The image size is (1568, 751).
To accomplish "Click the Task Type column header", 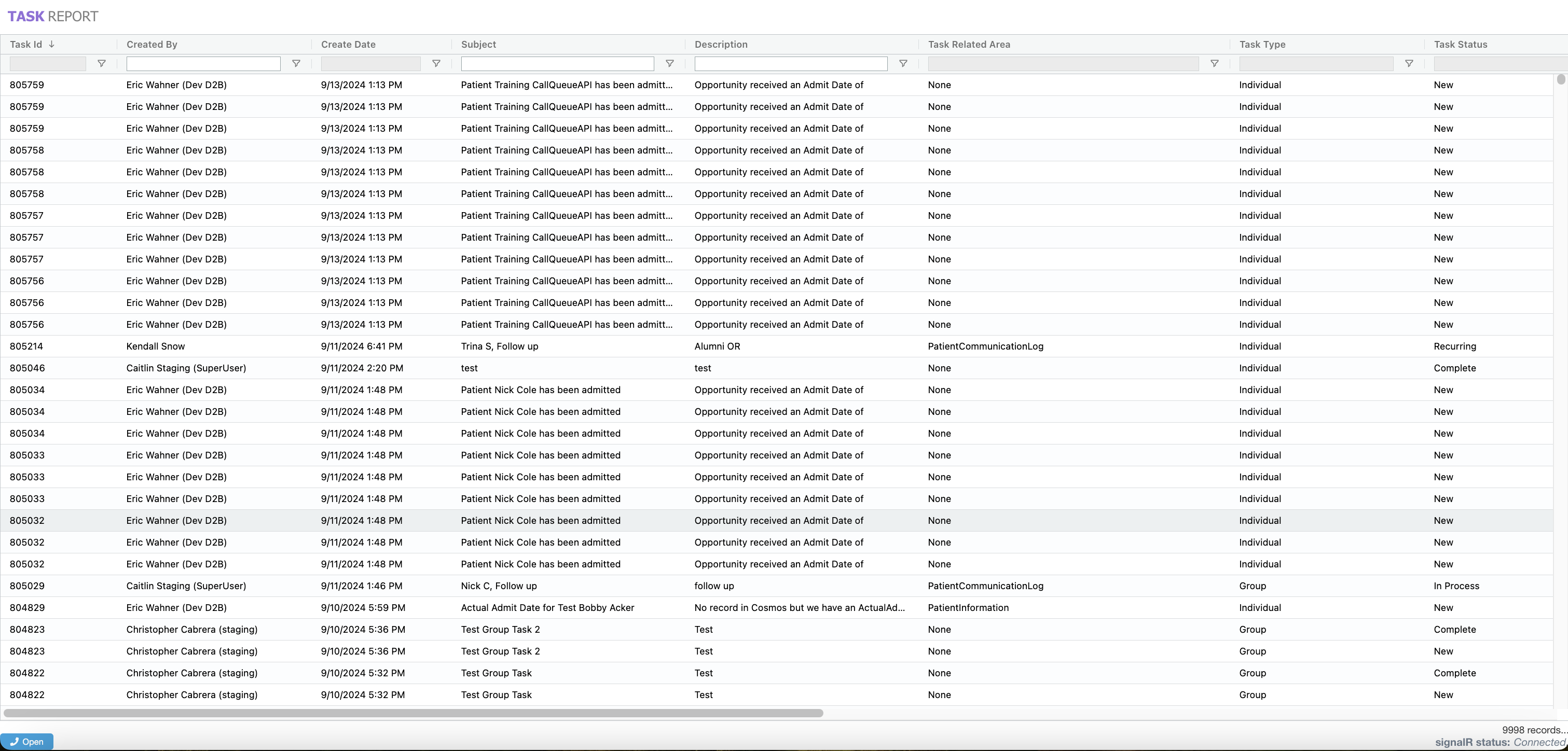I will (1262, 45).
